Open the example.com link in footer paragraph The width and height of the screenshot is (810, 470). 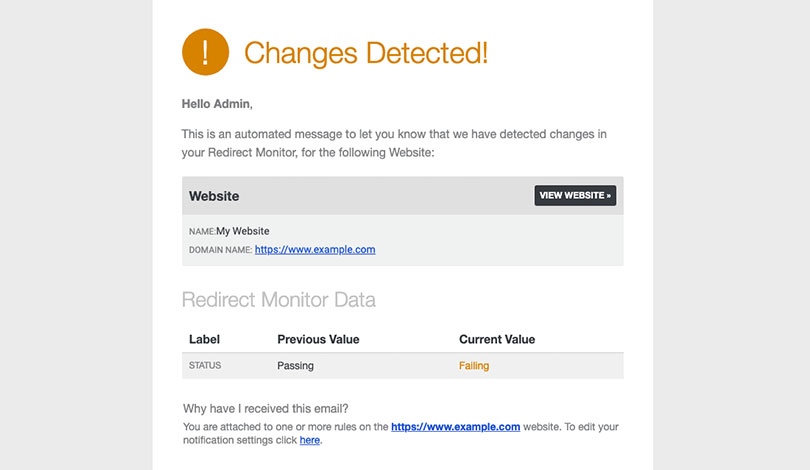click(x=456, y=427)
